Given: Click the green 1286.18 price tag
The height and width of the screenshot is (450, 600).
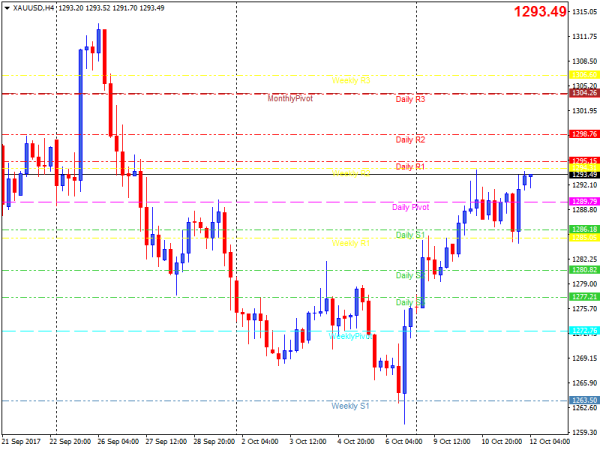Looking at the screenshot, I should (583, 229).
